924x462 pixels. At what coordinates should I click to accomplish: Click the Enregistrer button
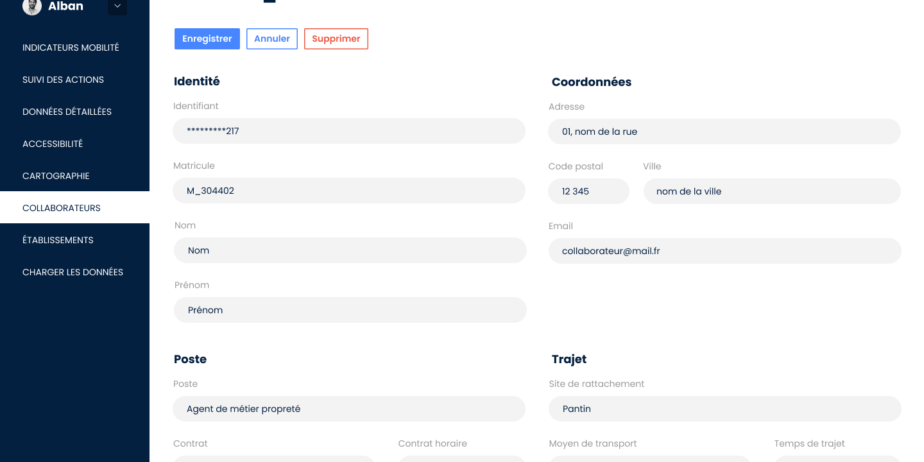tap(207, 39)
